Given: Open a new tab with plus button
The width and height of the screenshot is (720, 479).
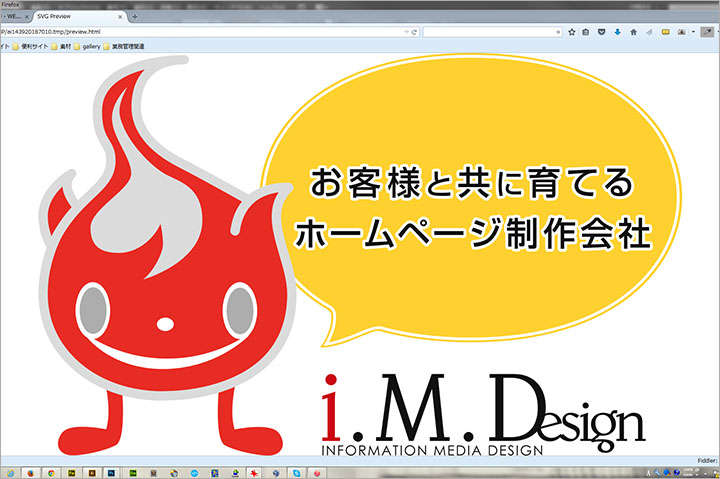Looking at the screenshot, I should (x=135, y=17).
